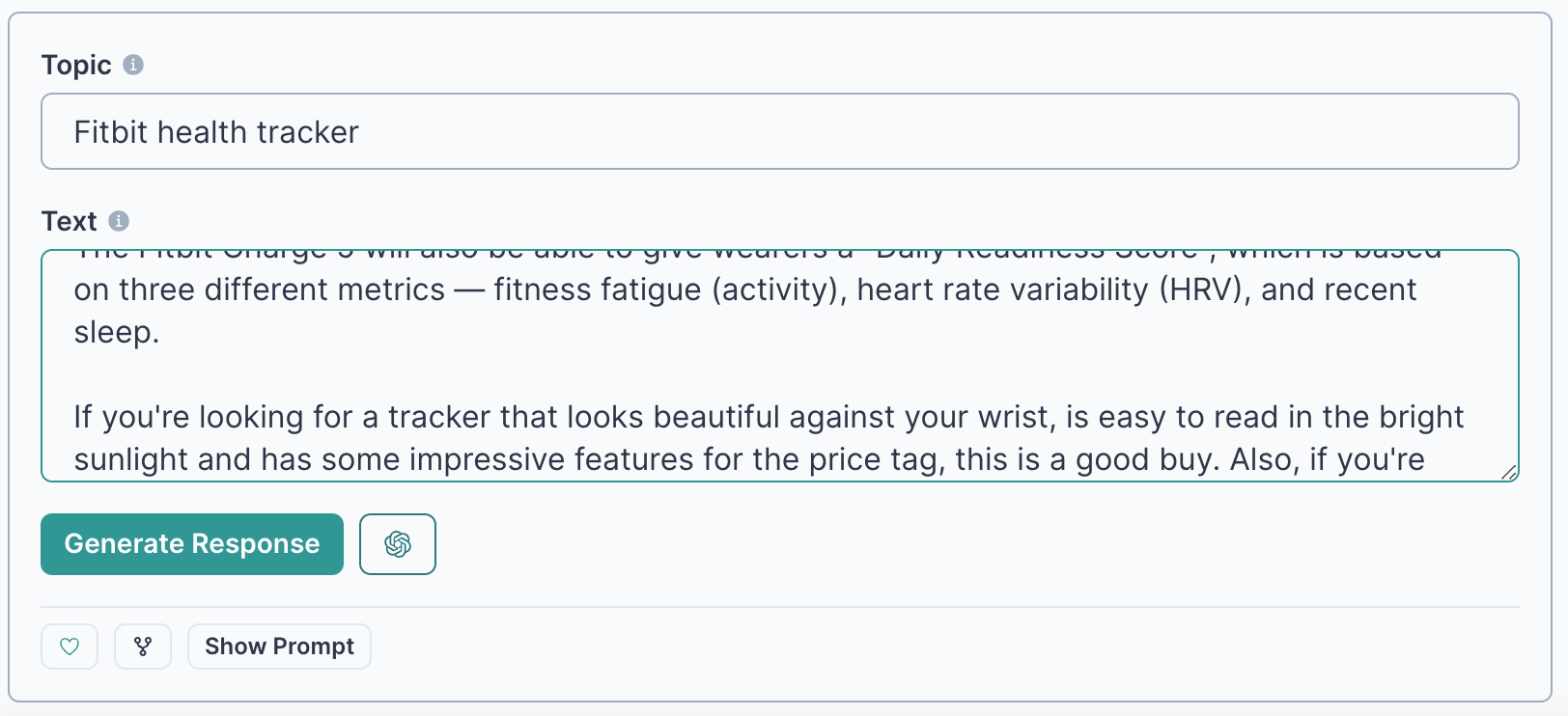Viewport: 1568px width, 716px height.
Task: Place cursor at "sleep." in the text
Action: point(116,332)
